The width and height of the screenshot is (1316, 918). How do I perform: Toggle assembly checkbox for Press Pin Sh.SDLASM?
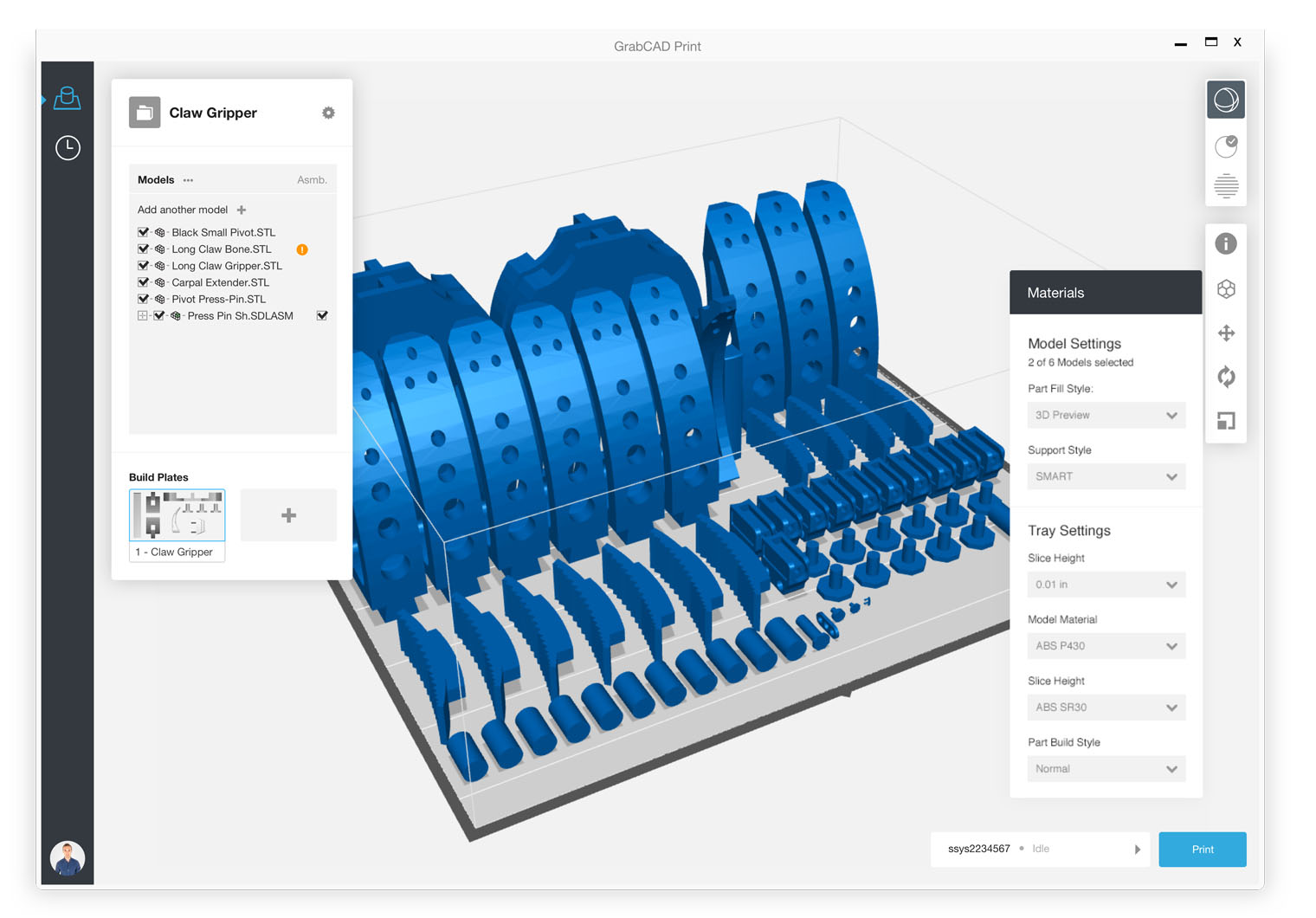click(x=322, y=316)
